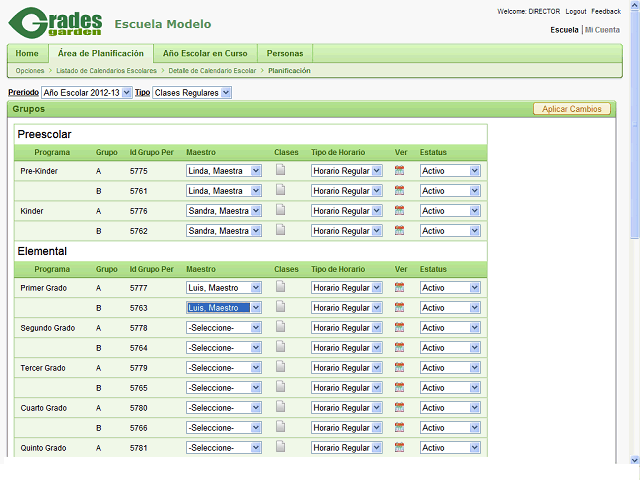
Task: Click the Segundo Grado program label
Action: 48,328
